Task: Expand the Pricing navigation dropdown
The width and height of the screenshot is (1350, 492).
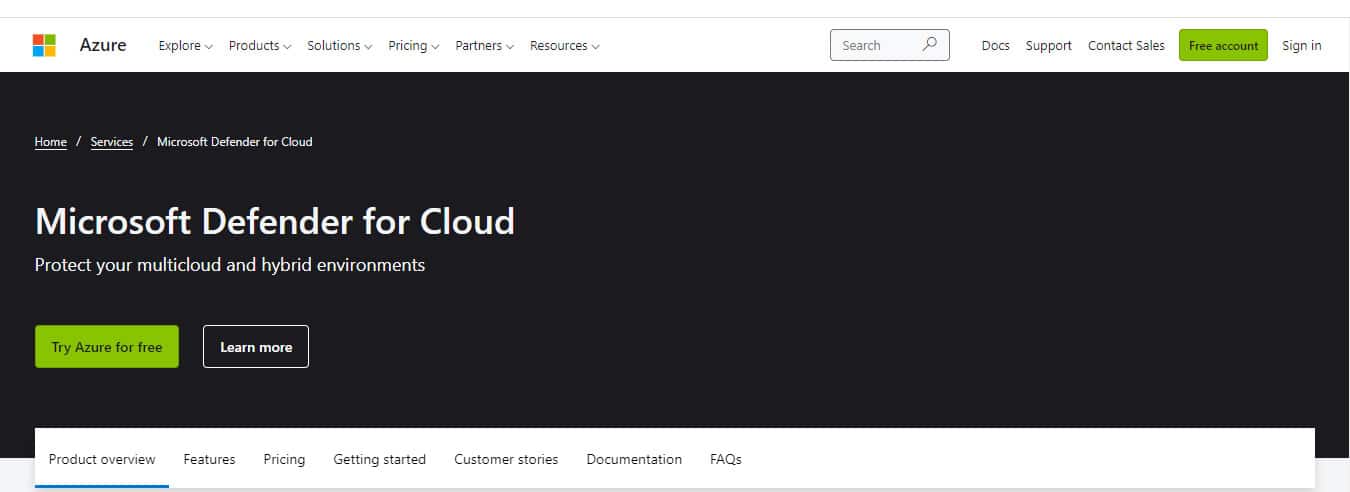Action: click(414, 45)
